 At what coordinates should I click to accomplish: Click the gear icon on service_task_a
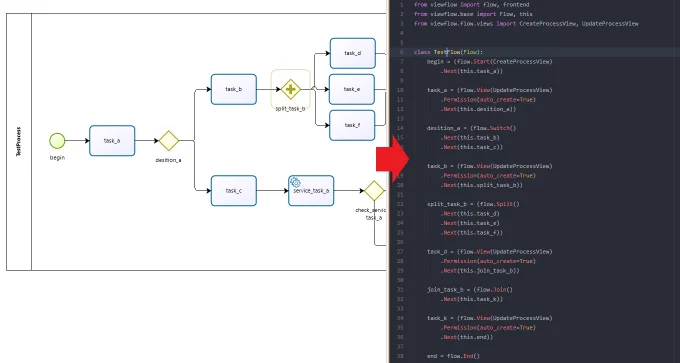point(295,182)
